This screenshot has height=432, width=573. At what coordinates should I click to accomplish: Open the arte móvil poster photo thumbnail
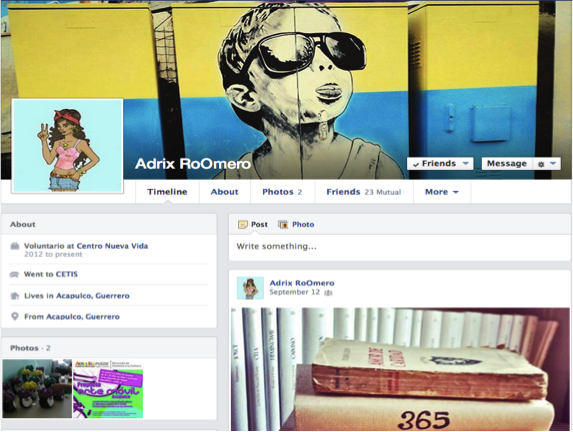(x=108, y=389)
